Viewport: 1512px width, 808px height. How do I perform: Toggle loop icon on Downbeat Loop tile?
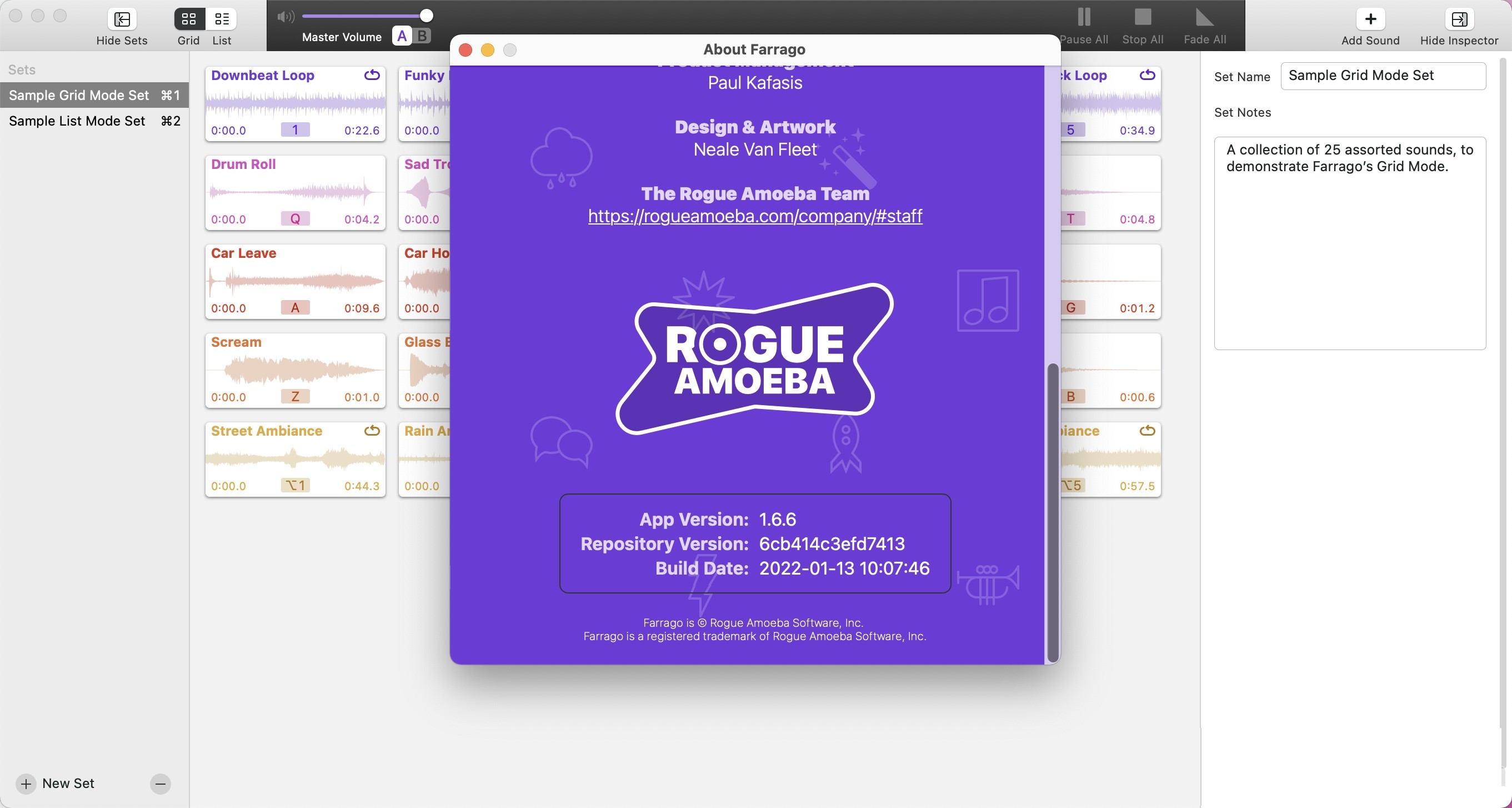click(x=372, y=75)
